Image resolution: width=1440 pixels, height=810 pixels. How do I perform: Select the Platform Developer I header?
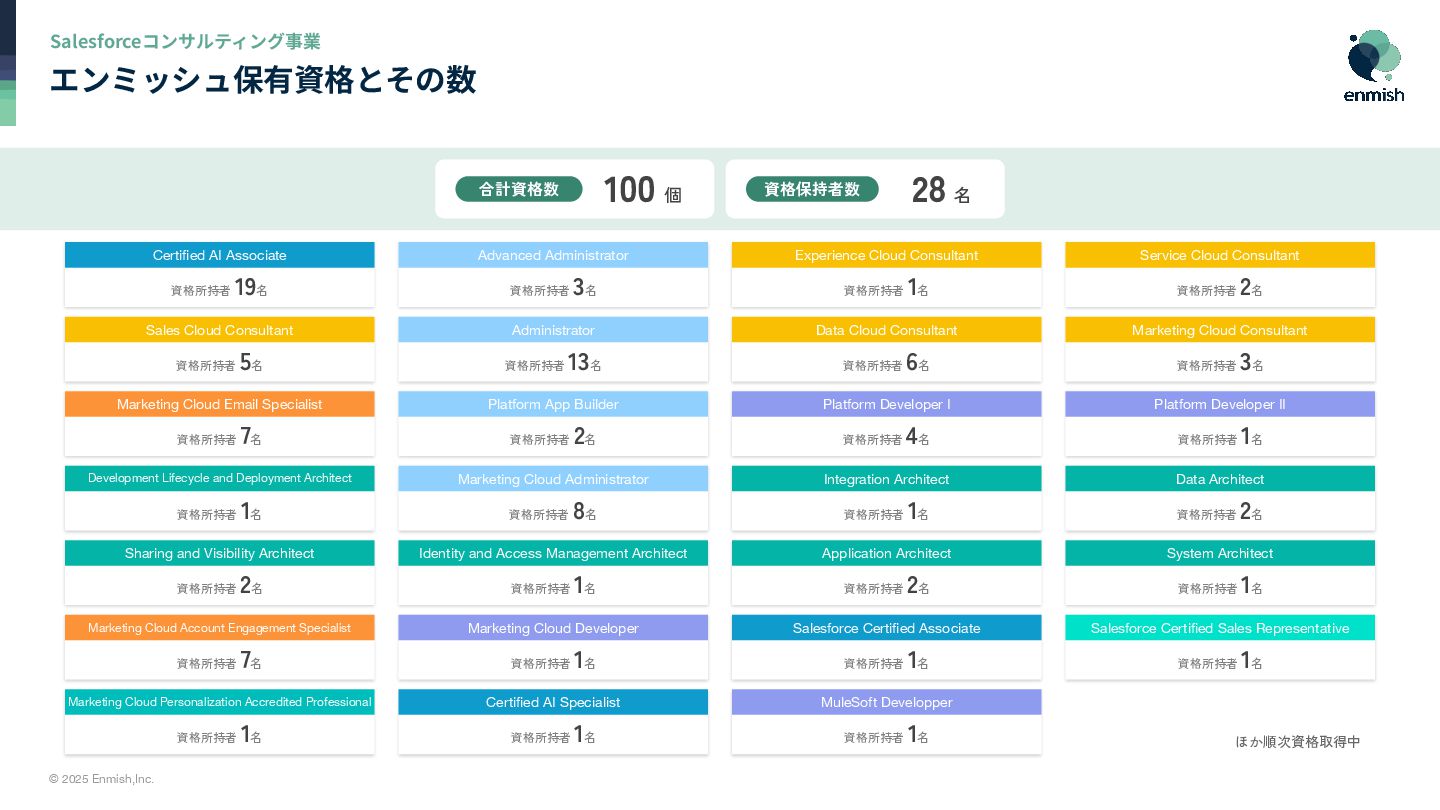[886, 404]
